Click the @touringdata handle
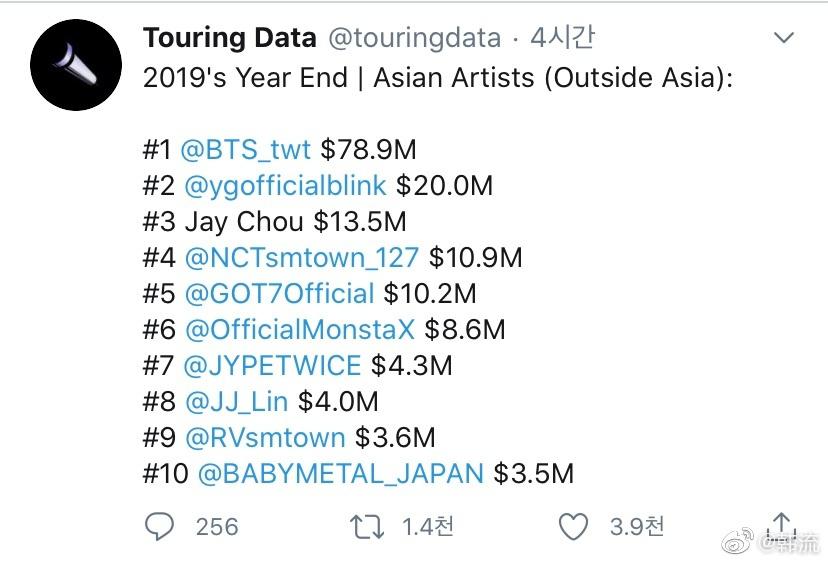 tap(414, 38)
